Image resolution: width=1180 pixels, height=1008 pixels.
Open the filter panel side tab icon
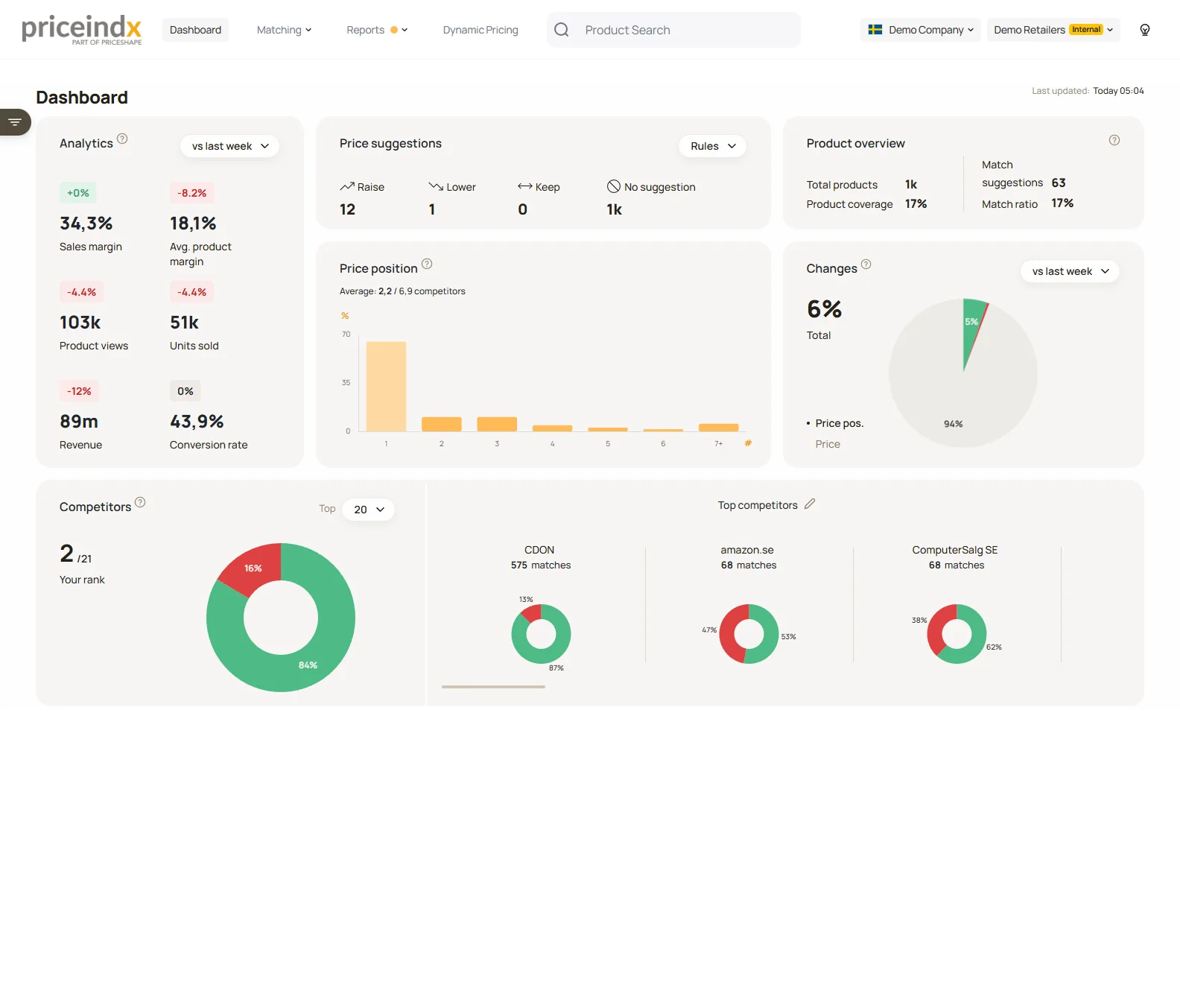tap(15, 122)
